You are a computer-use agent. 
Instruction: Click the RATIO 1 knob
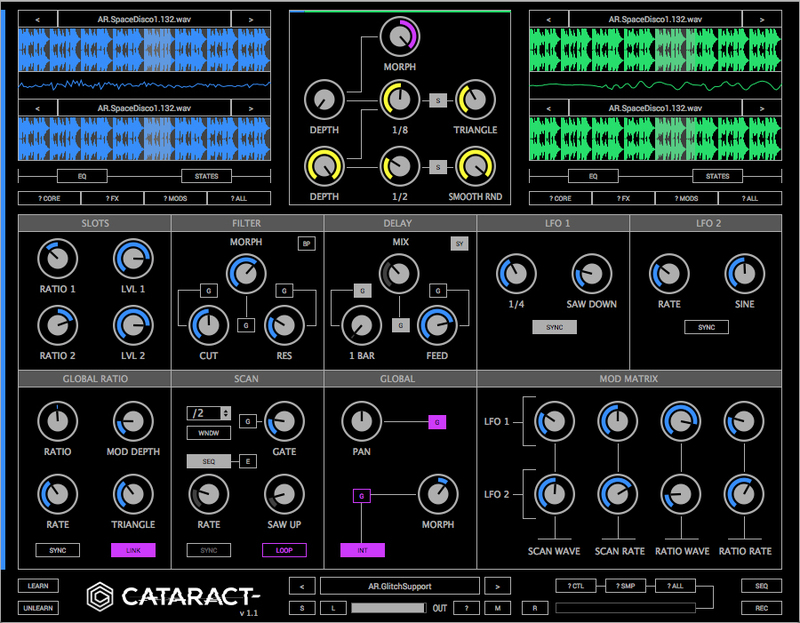58,259
